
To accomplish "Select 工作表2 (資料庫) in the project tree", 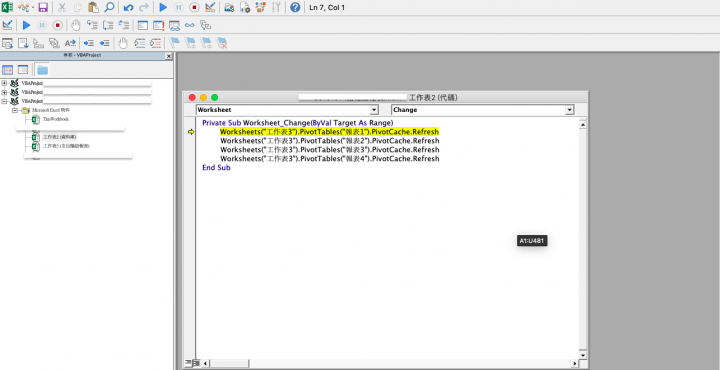I will 59,137.
